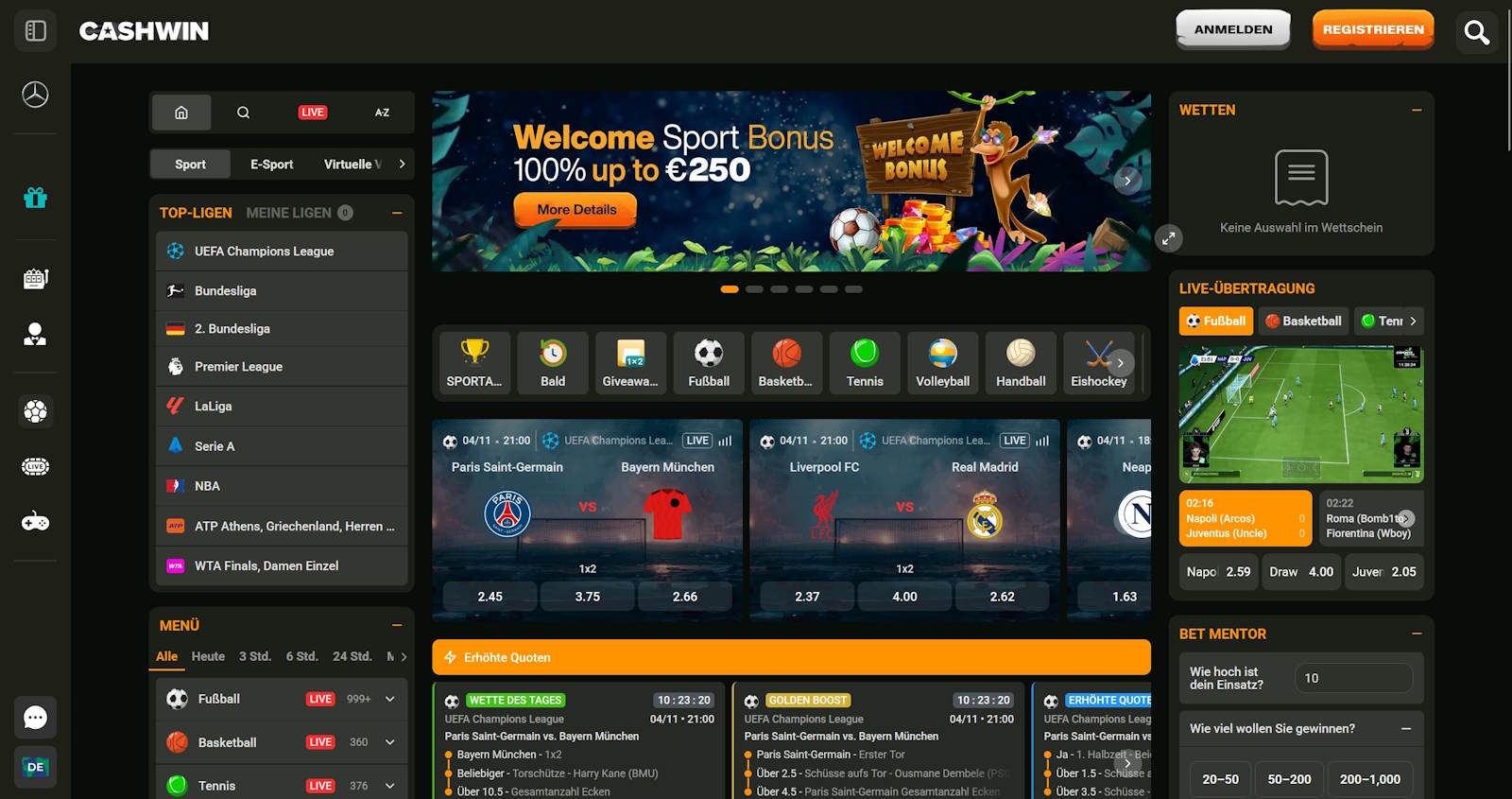The width and height of the screenshot is (1512, 799).
Task: Click the REGISTRIEREN button
Action: pos(1372,29)
